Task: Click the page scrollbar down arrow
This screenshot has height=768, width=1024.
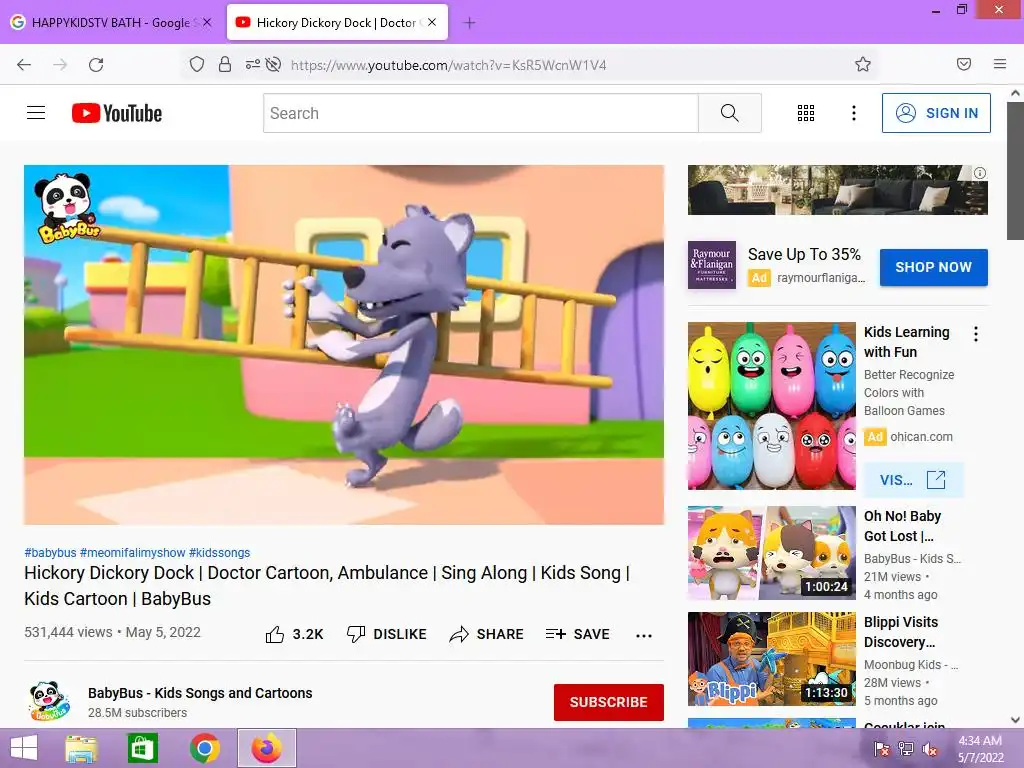Action: (x=1015, y=720)
